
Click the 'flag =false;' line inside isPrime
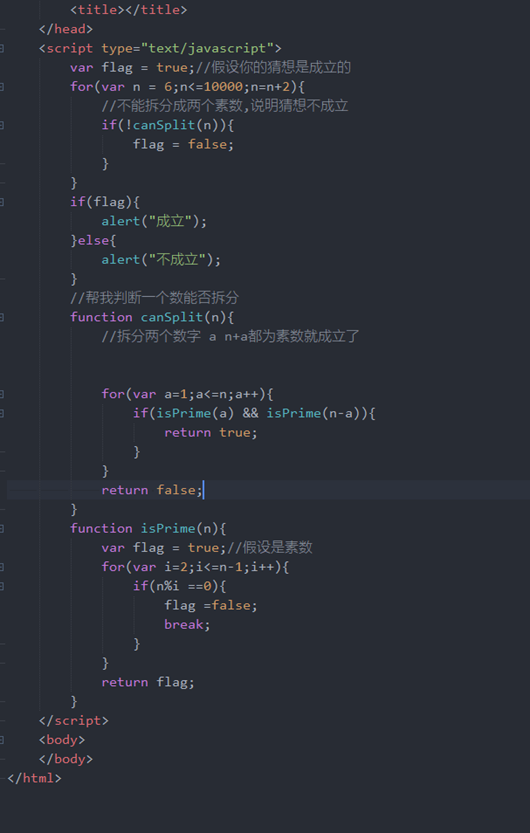[x=211, y=605]
